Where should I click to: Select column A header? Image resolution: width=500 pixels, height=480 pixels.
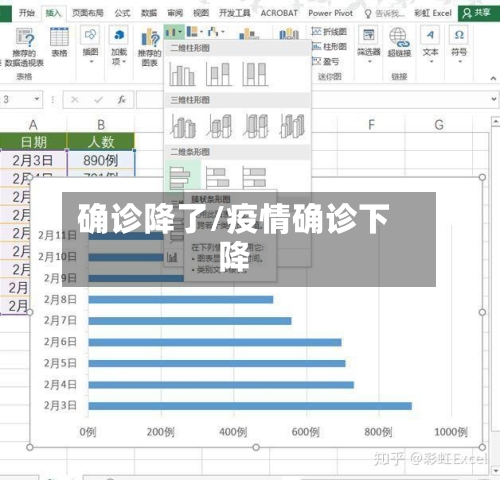tap(33, 125)
